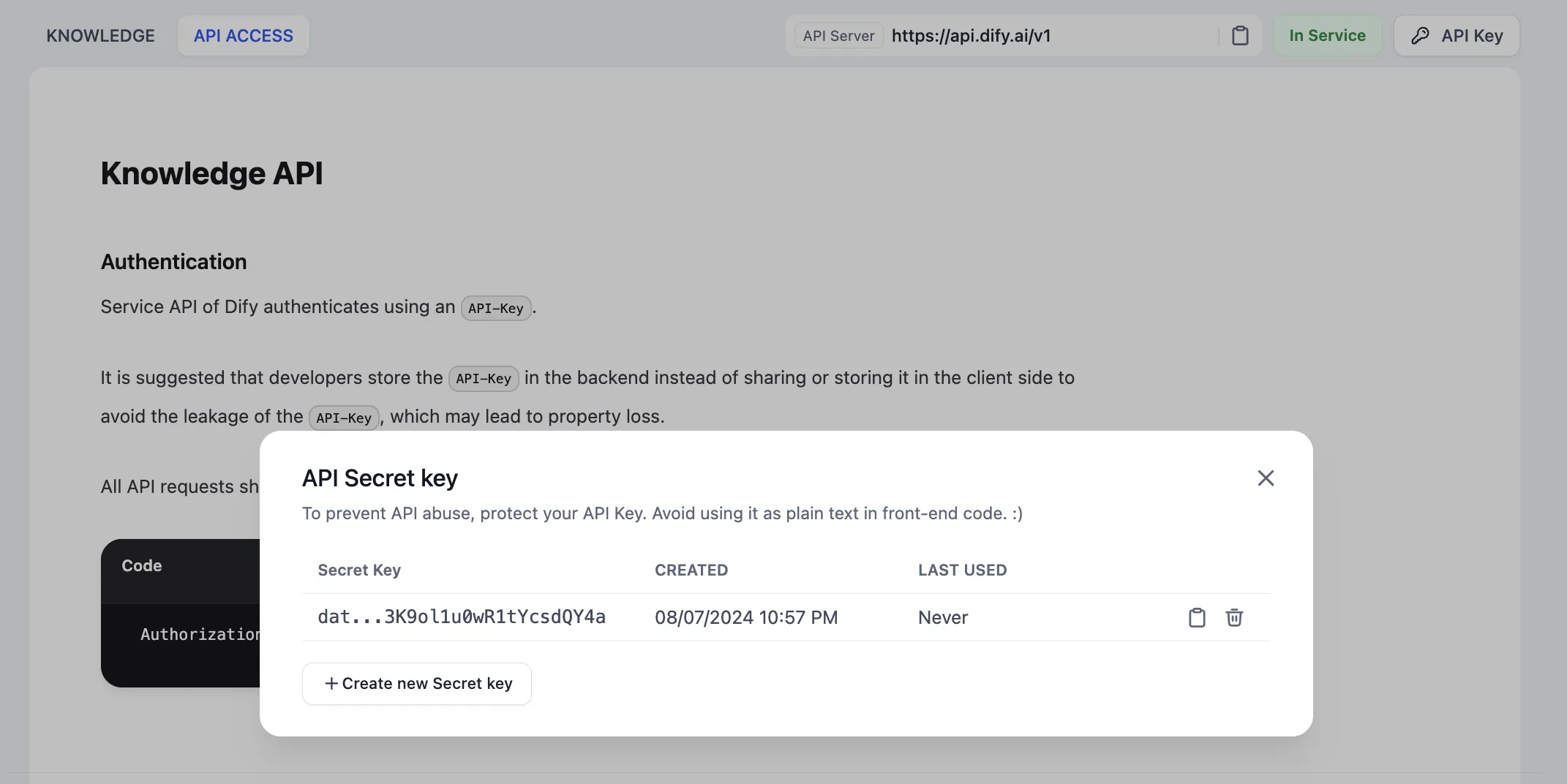Close the API Secret key dialog
1567x784 pixels.
1266,478
